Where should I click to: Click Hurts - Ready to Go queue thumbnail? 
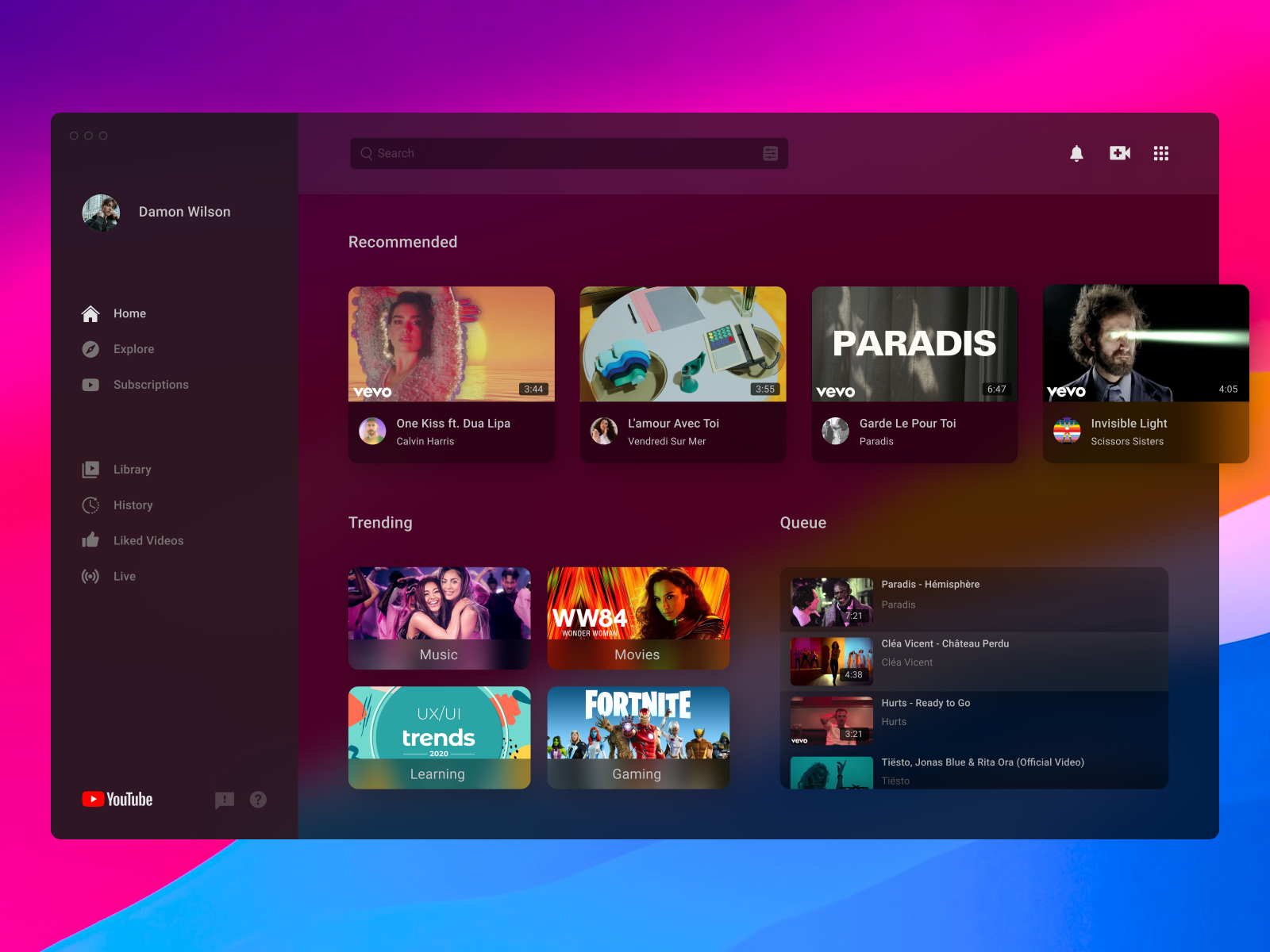(832, 721)
